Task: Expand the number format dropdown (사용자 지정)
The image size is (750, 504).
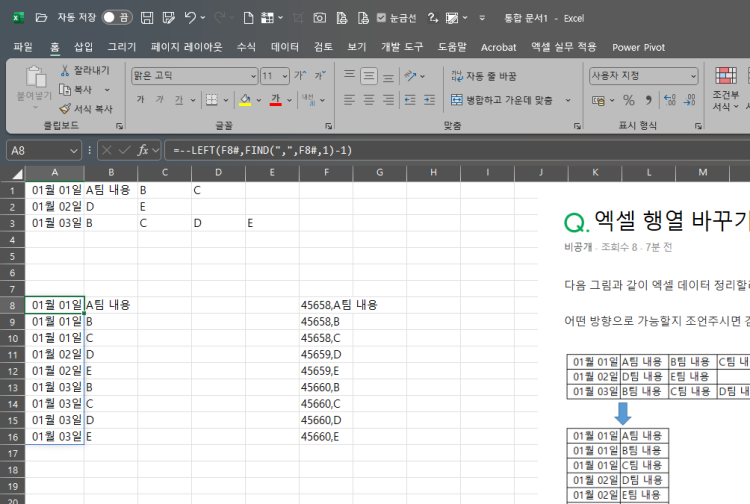Action: [693, 76]
